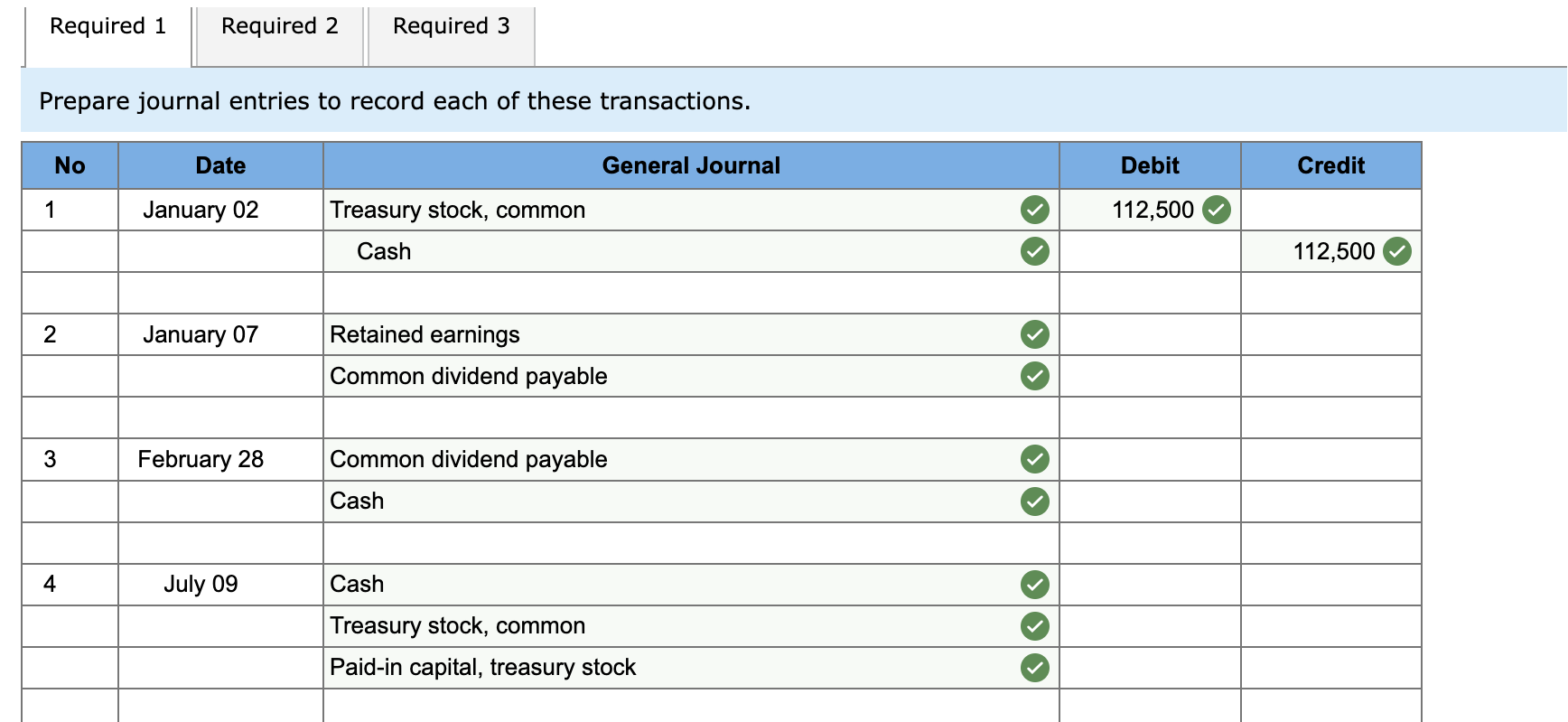Click the No column header
This screenshot has width=1568, height=722.
click(x=70, y=165)
